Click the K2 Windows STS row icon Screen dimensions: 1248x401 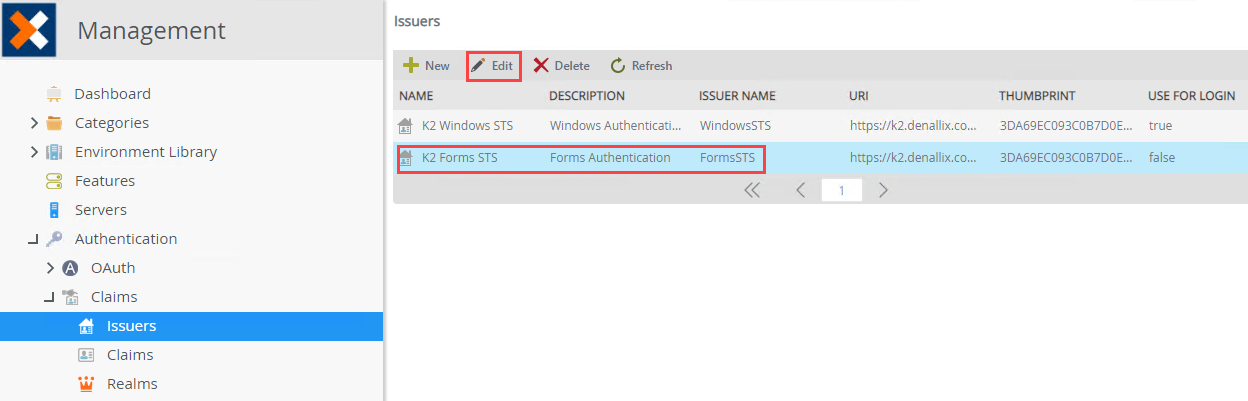click(x=405, y=126)
